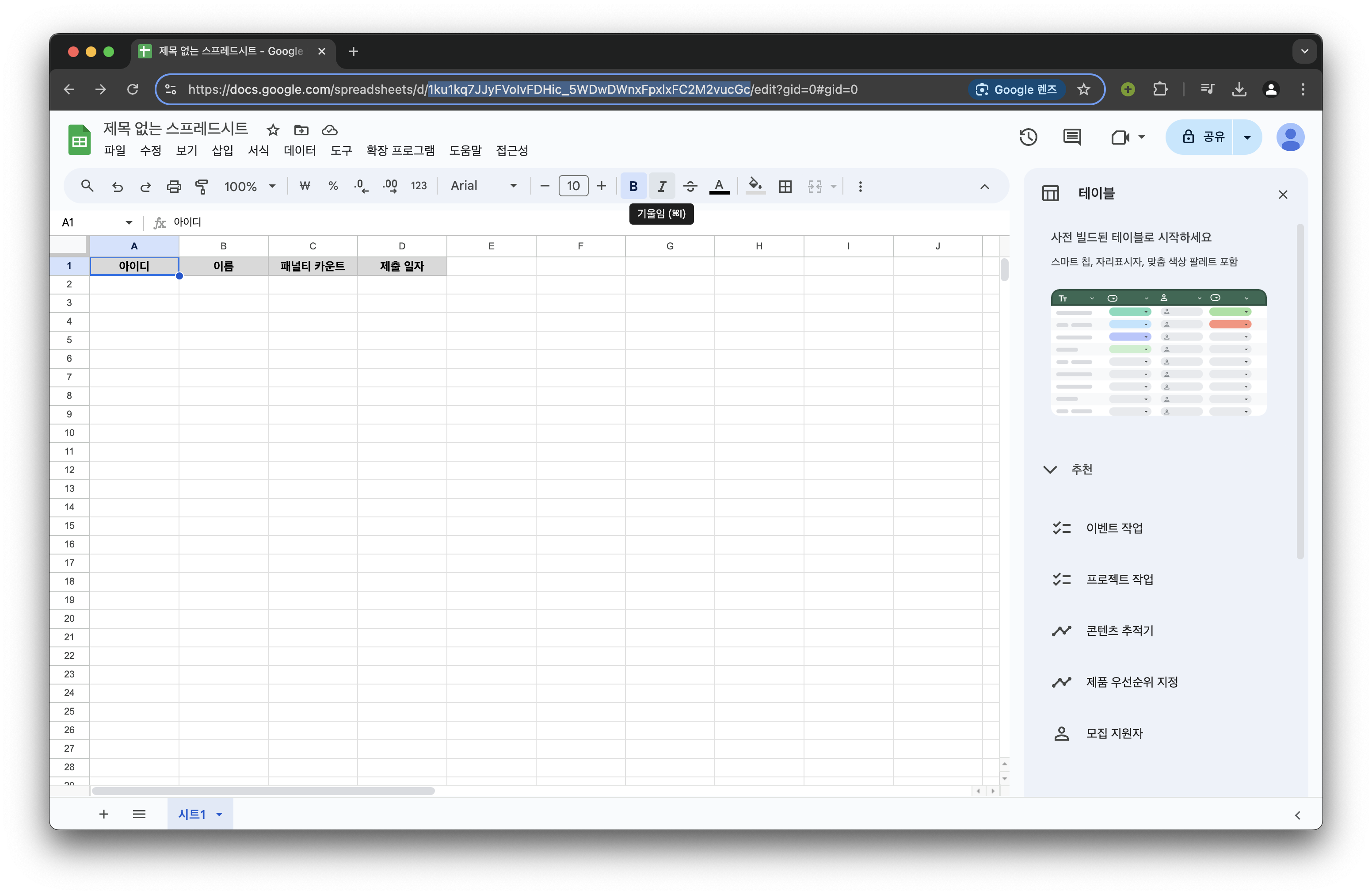This screenshot has height=895, width=1372.
Task: Click the font size input box
Action: pyautogui.click(x=573, y=186)
